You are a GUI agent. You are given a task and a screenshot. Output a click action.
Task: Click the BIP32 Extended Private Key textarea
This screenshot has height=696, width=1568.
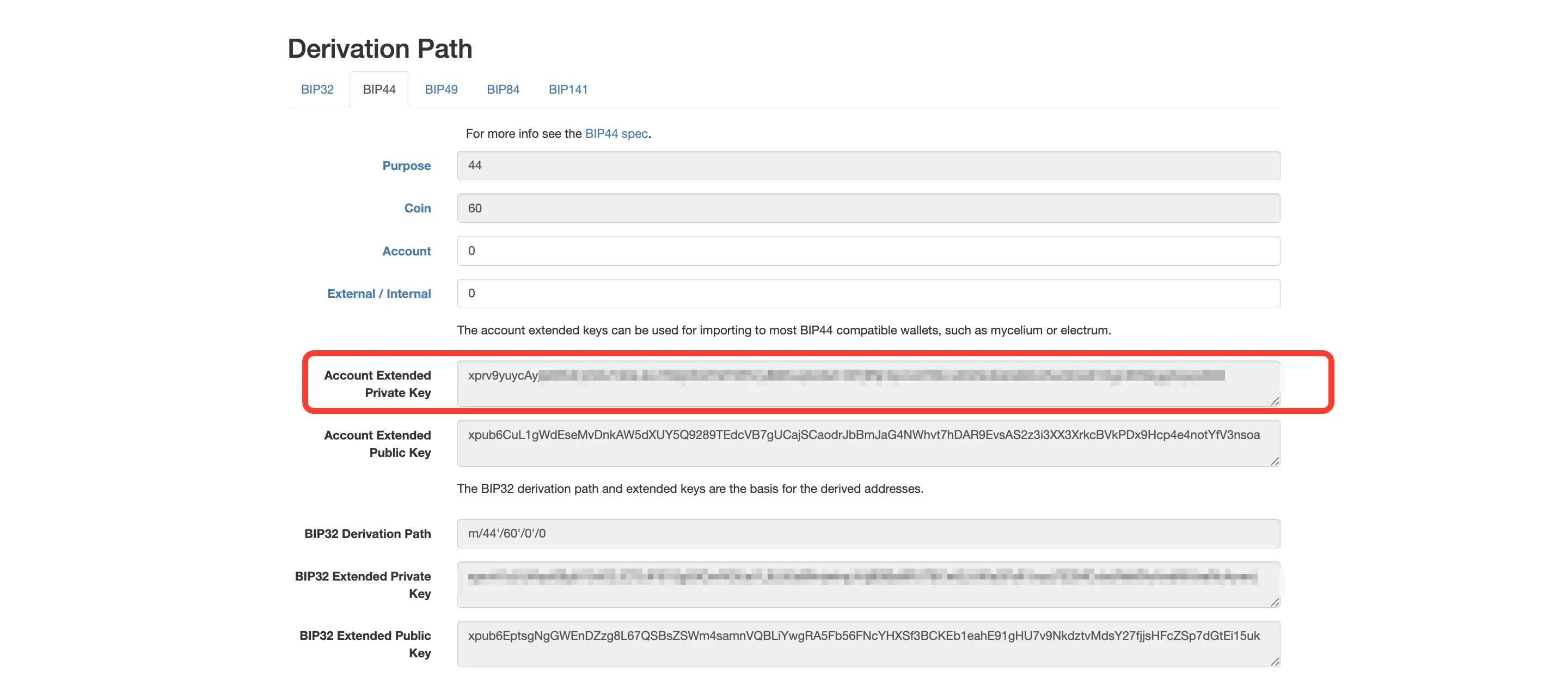pos(868,584)
